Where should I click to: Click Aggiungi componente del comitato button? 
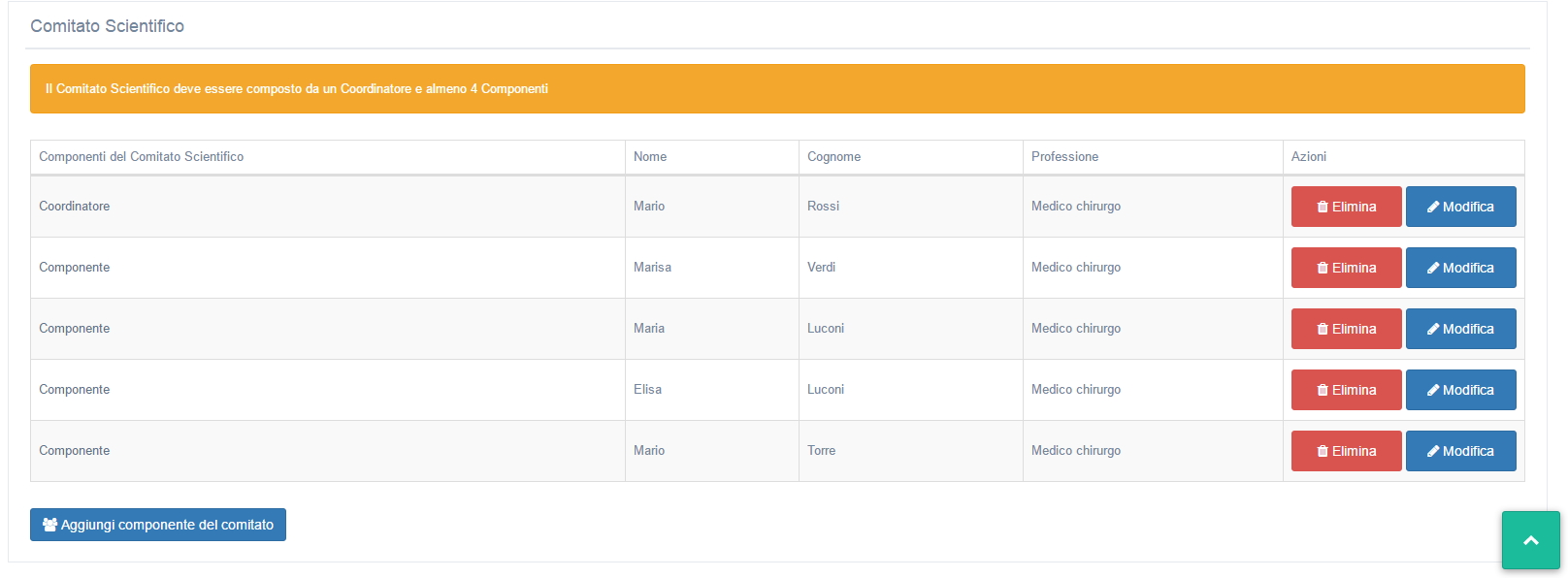[158, 525]
